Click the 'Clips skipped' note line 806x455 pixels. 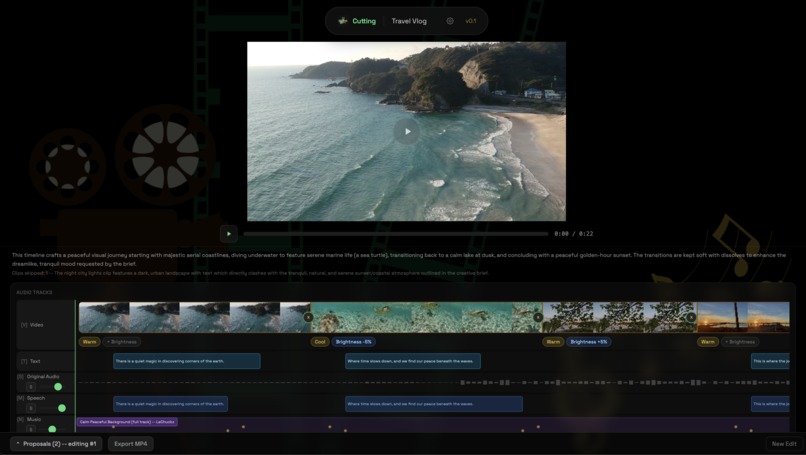pos(250,273)
